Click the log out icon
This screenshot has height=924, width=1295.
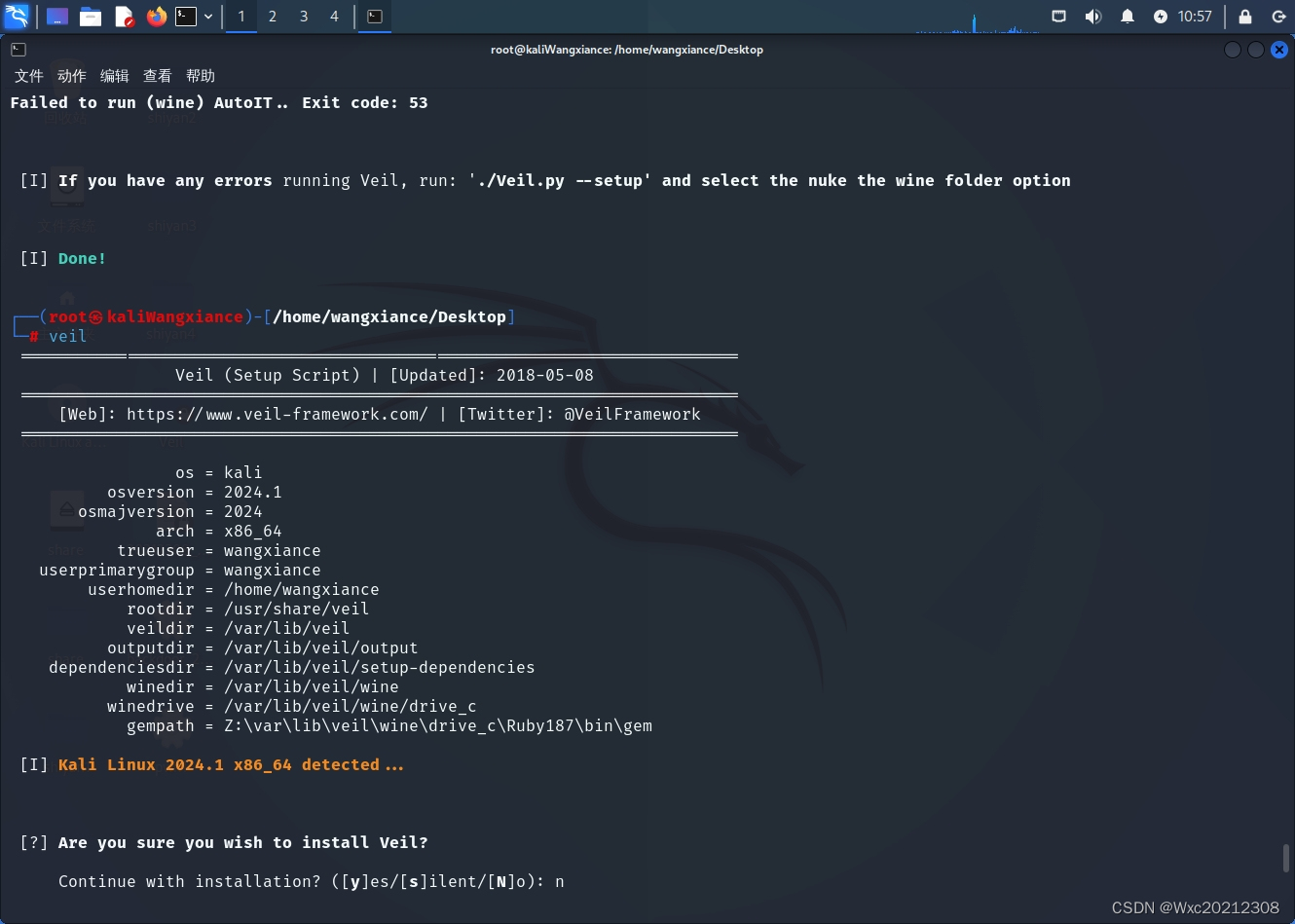1278,17
